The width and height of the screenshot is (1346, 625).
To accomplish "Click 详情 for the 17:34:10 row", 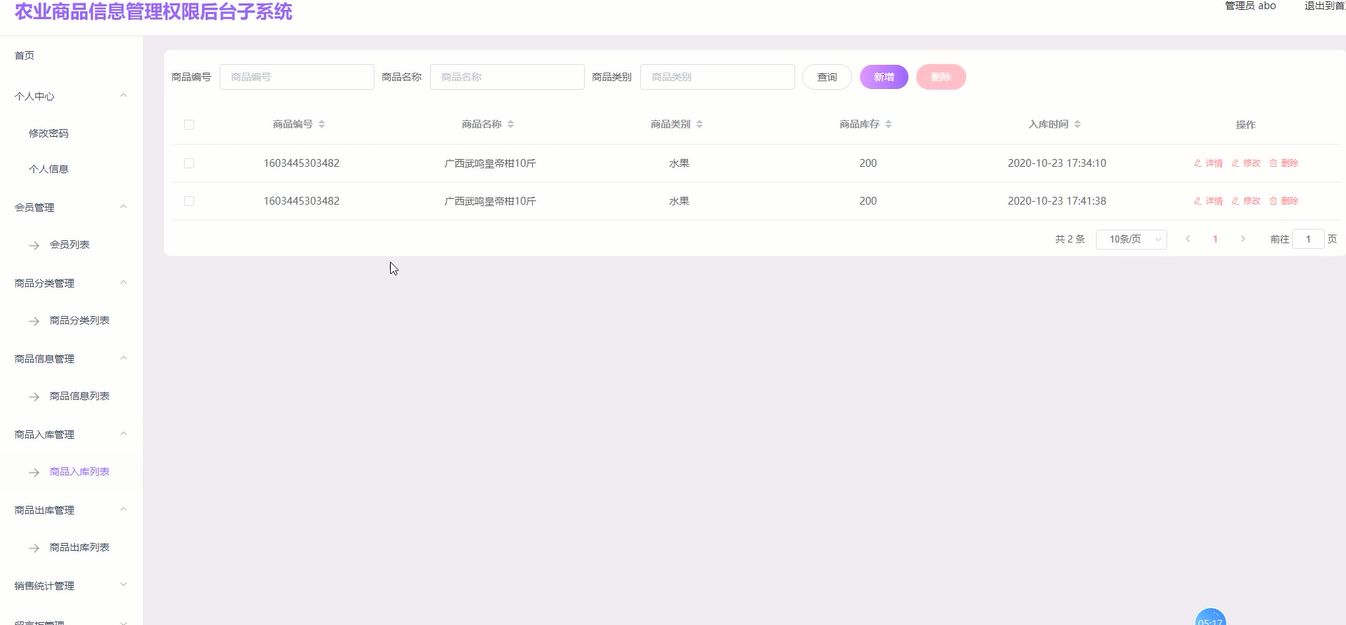I will pyautogui.click(x=1208, y=163).
